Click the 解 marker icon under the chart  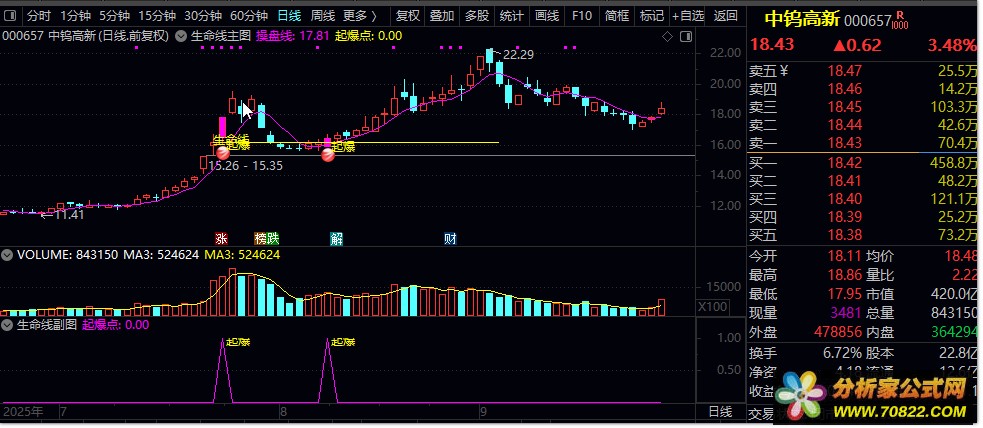(336, 239)
